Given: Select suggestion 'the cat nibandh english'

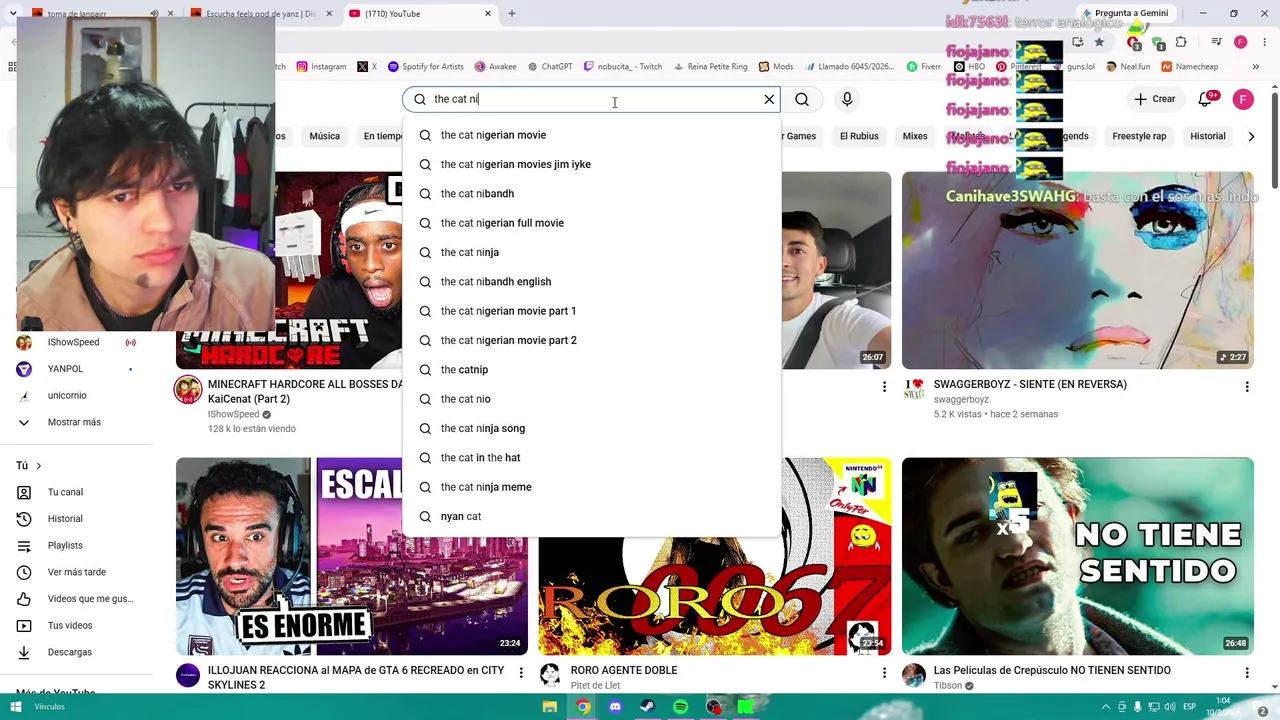Looking at the screenshot, I should (591, 282).
